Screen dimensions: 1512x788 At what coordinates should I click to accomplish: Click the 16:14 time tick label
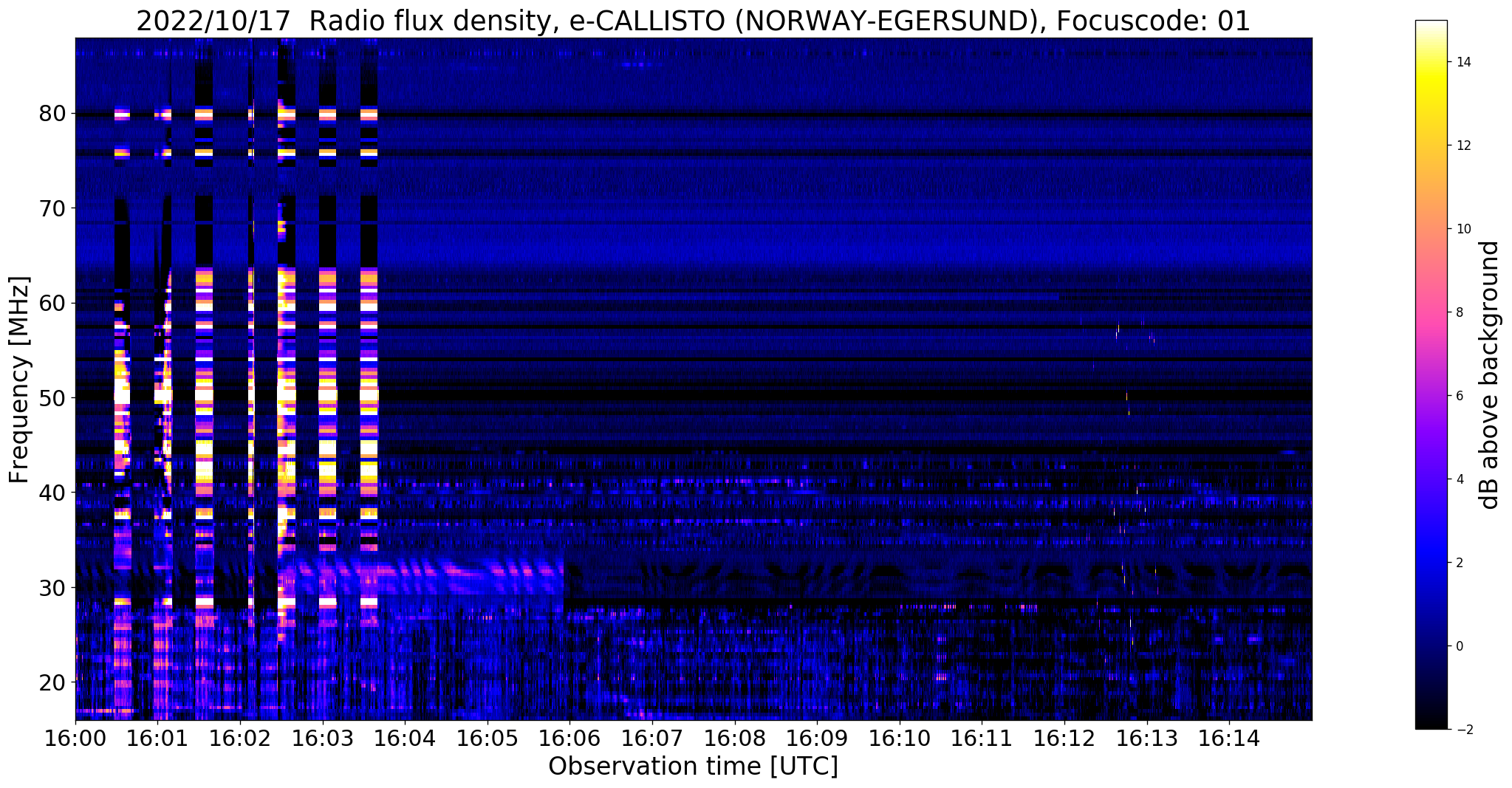1230,739
